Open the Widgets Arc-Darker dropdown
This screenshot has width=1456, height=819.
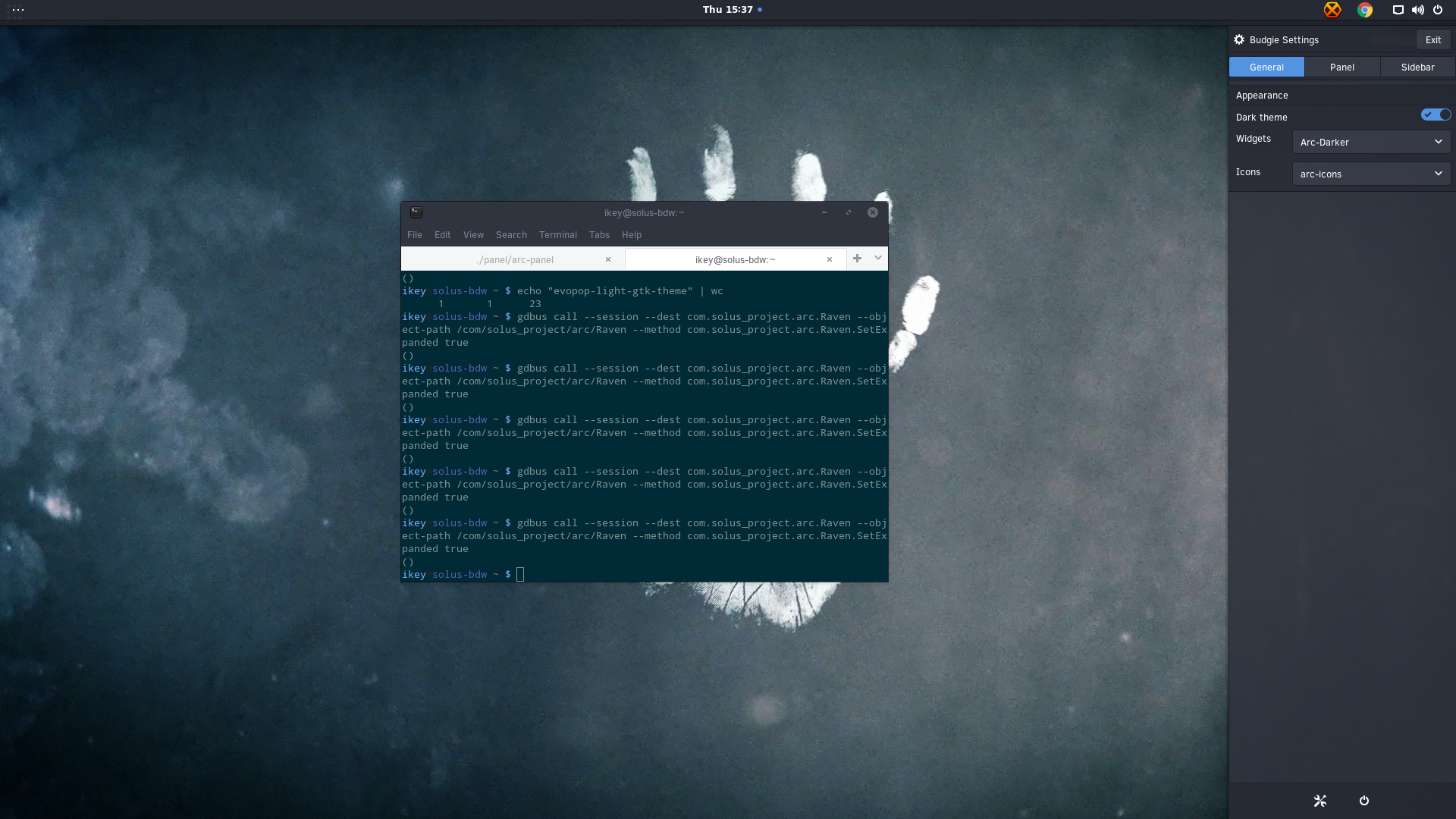[1371, 142]
